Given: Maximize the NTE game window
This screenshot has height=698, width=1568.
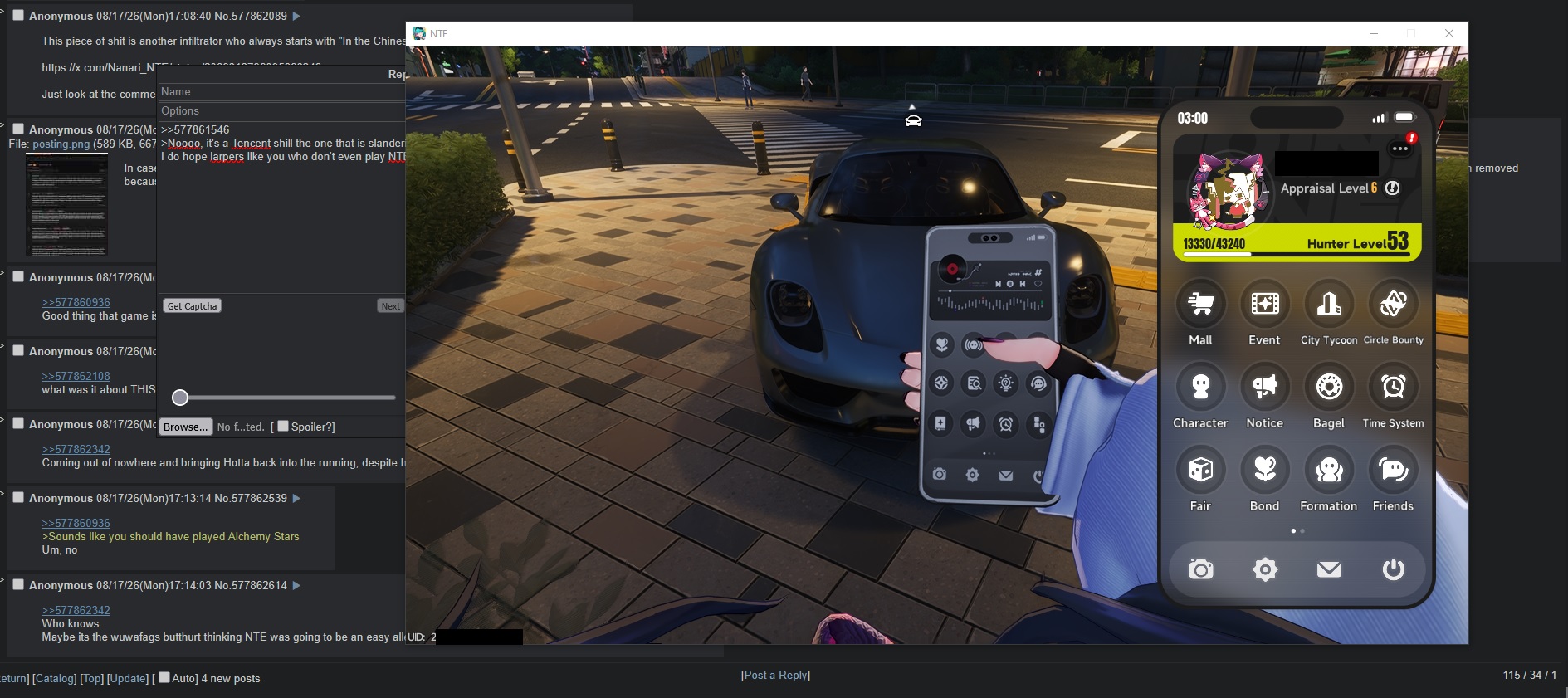Looking at the screenshot, I should tap(1411, 33).
